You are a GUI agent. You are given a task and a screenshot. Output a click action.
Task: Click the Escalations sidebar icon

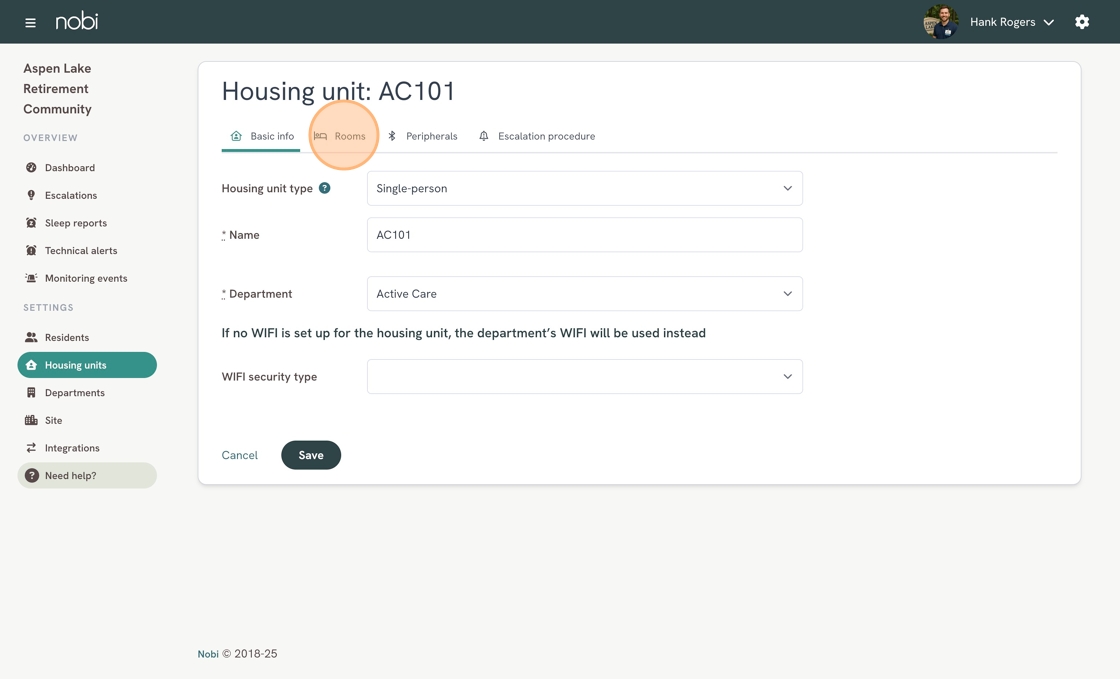click(x=31, y=196)
